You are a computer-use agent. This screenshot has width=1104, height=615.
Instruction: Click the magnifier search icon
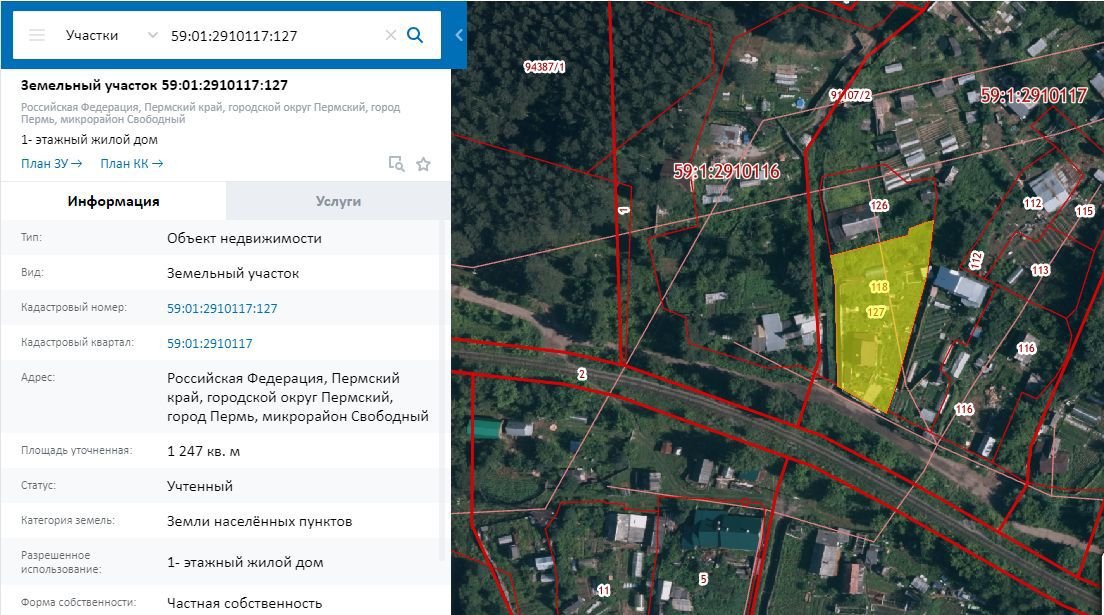coord(415,35)
